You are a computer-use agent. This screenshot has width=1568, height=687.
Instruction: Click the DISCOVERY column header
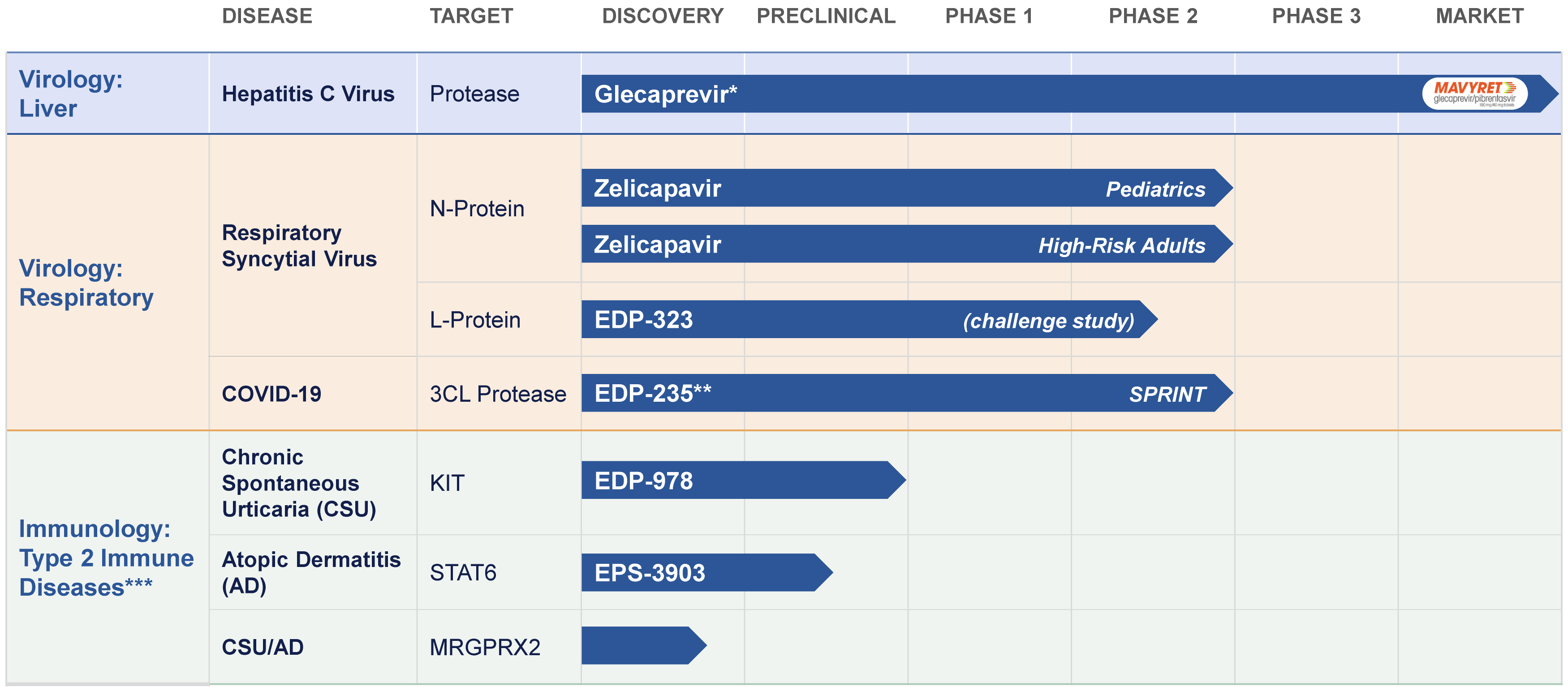tap(663, 16)
